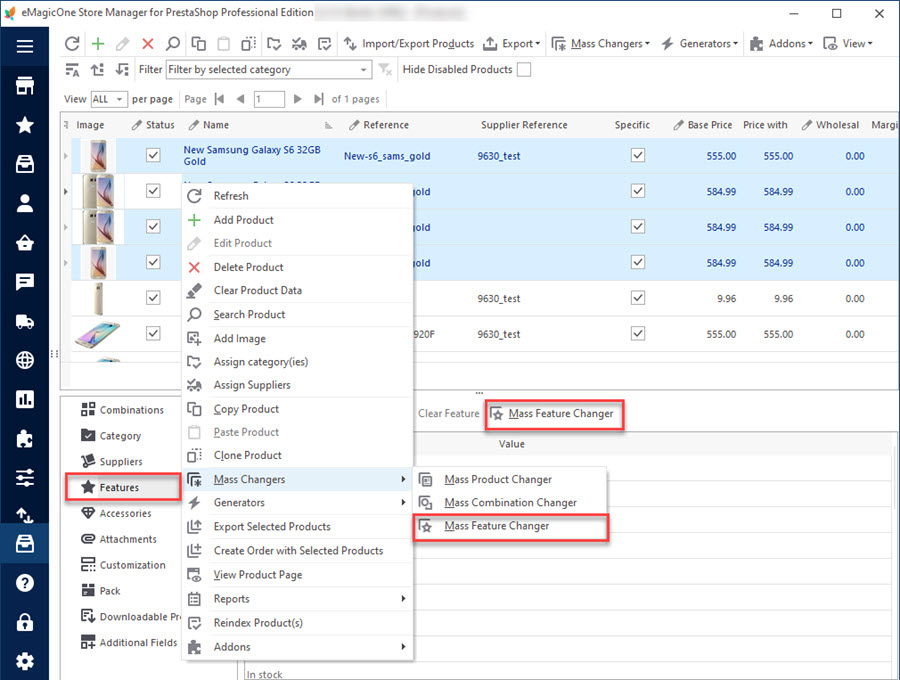Click Import/Export Products in the toolbar
Screen dimensions: 900x680
pos(409,44)
